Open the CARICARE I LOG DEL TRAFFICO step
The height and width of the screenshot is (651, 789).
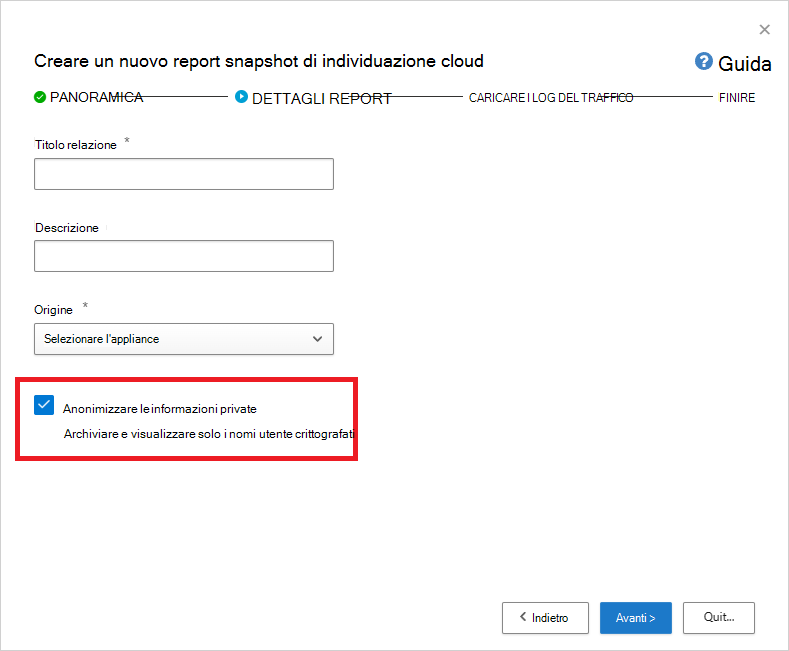click(551, 98)
